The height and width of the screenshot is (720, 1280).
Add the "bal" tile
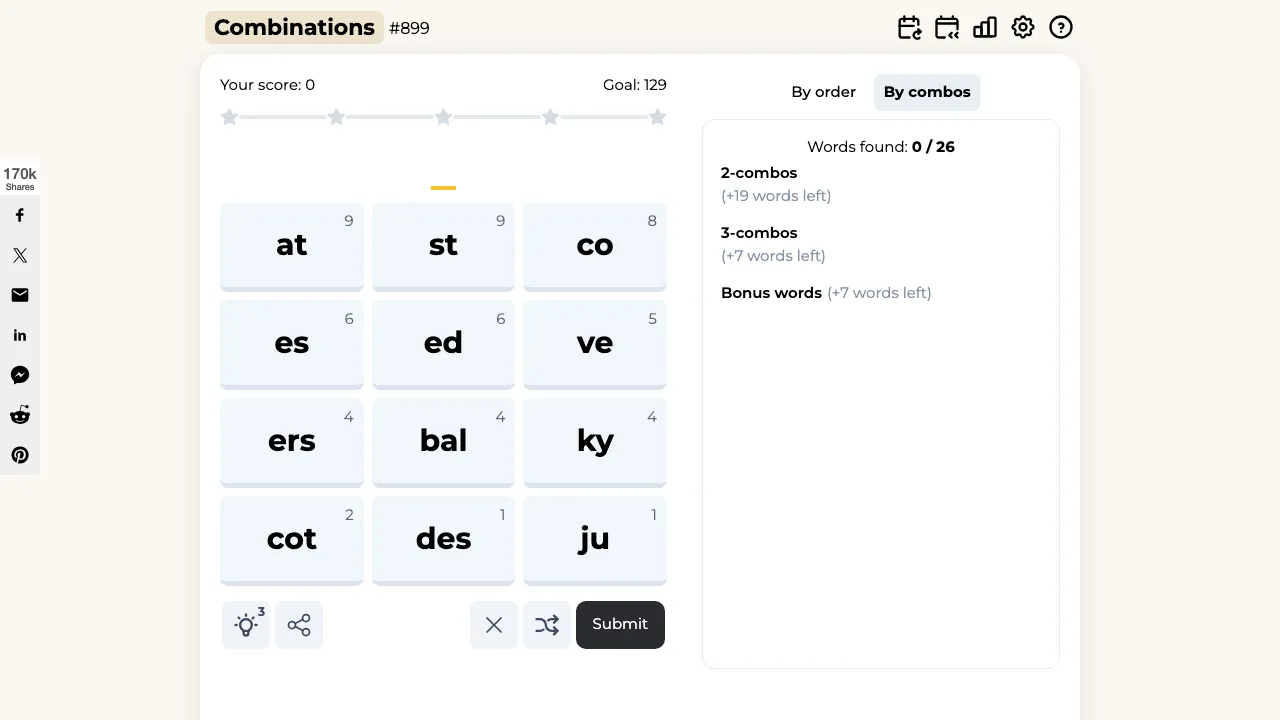click(x=443, y=443)
